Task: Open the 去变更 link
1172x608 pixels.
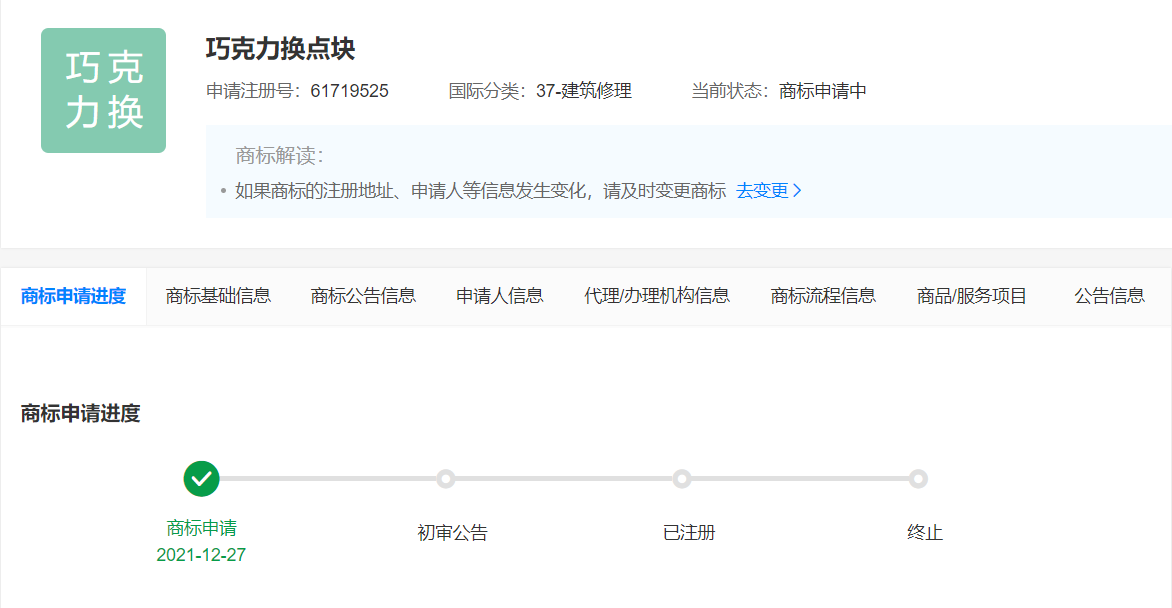Action: [x=768, y=191]
